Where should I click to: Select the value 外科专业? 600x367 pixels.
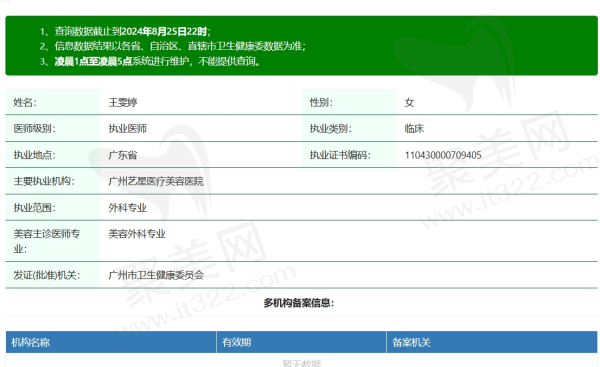(127, 208)
